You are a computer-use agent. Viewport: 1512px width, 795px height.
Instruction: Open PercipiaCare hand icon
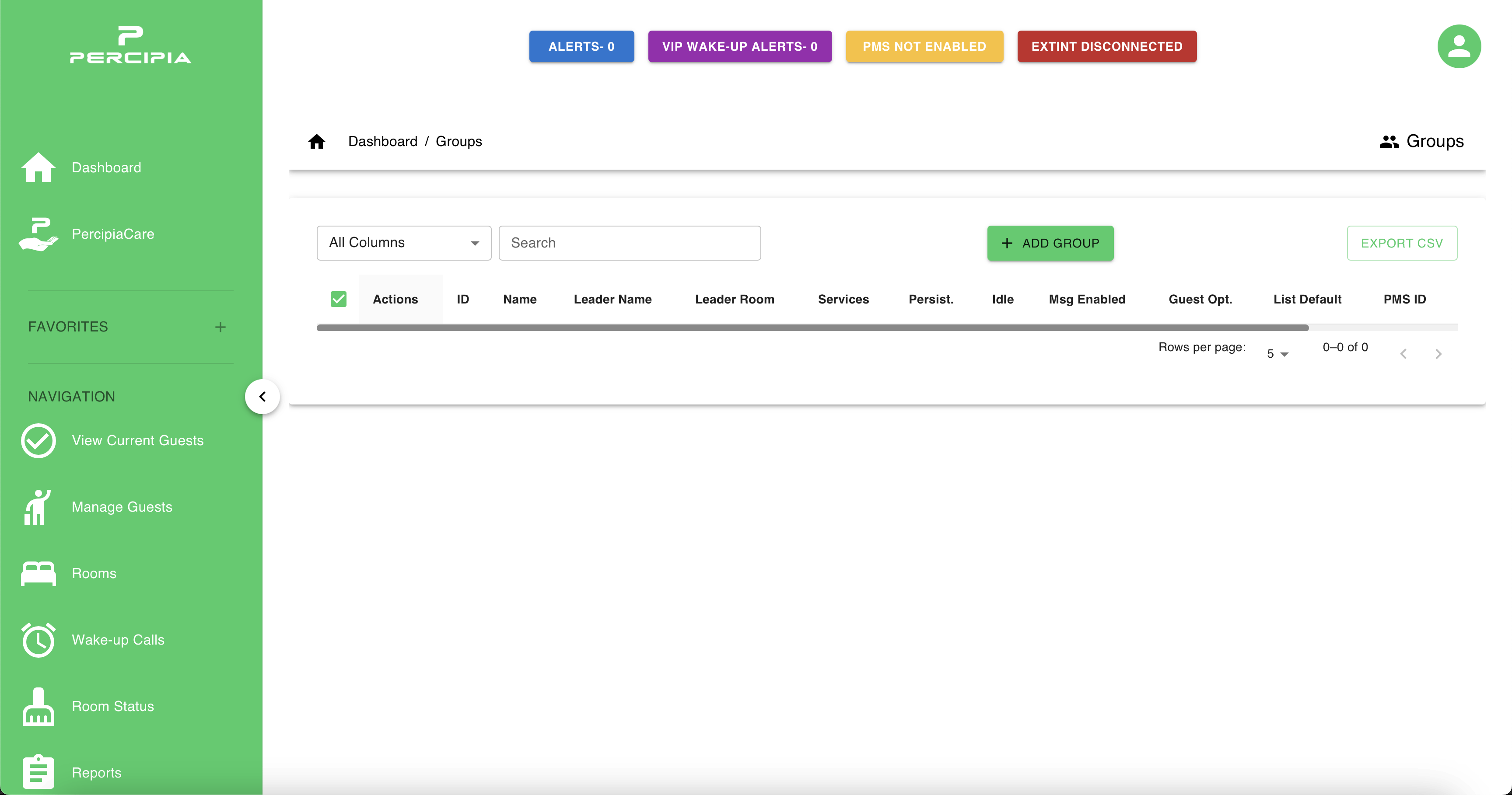[x=38, y=234]
